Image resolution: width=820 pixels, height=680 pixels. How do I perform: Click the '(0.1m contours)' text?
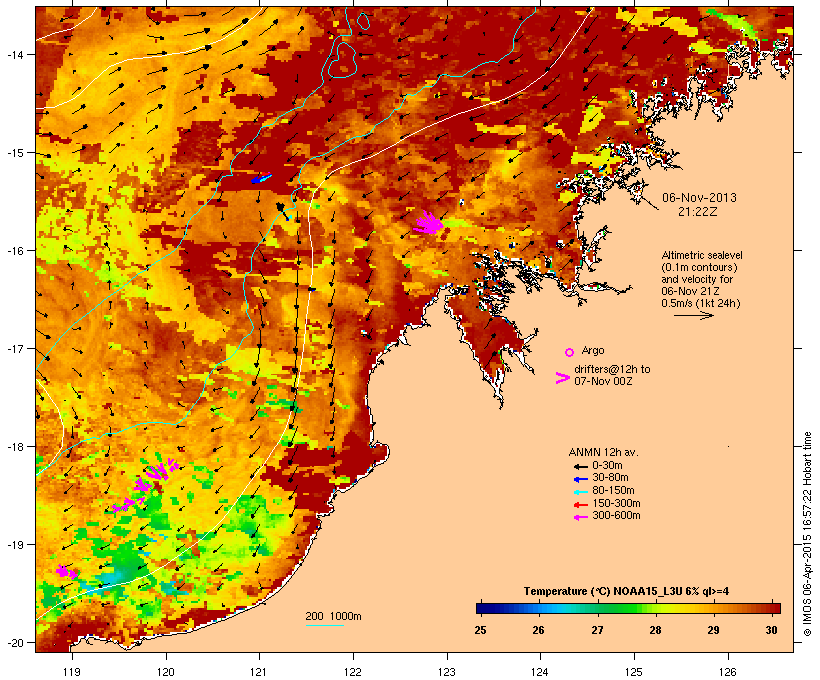coord(699,267)
